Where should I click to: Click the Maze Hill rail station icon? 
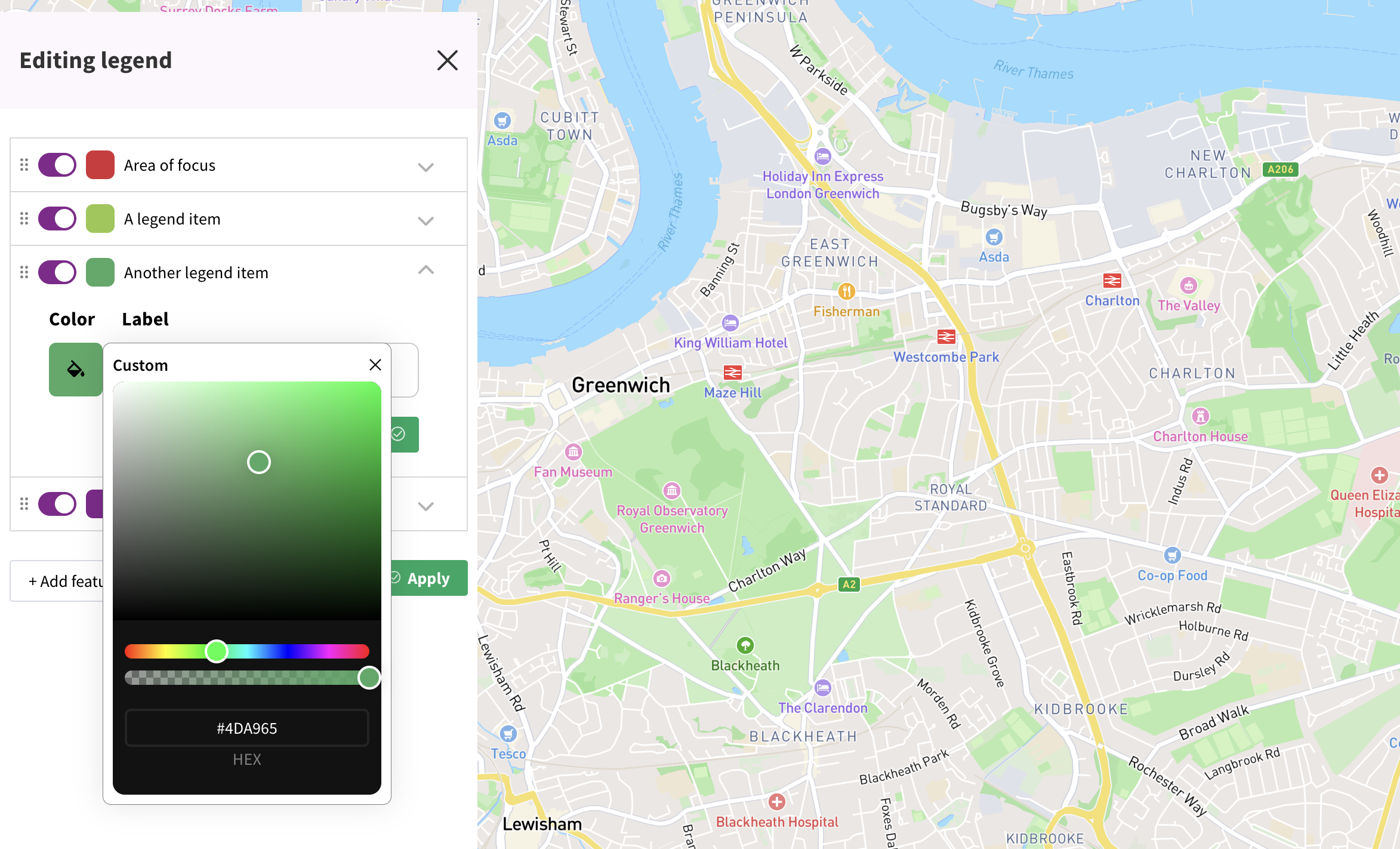732,373
